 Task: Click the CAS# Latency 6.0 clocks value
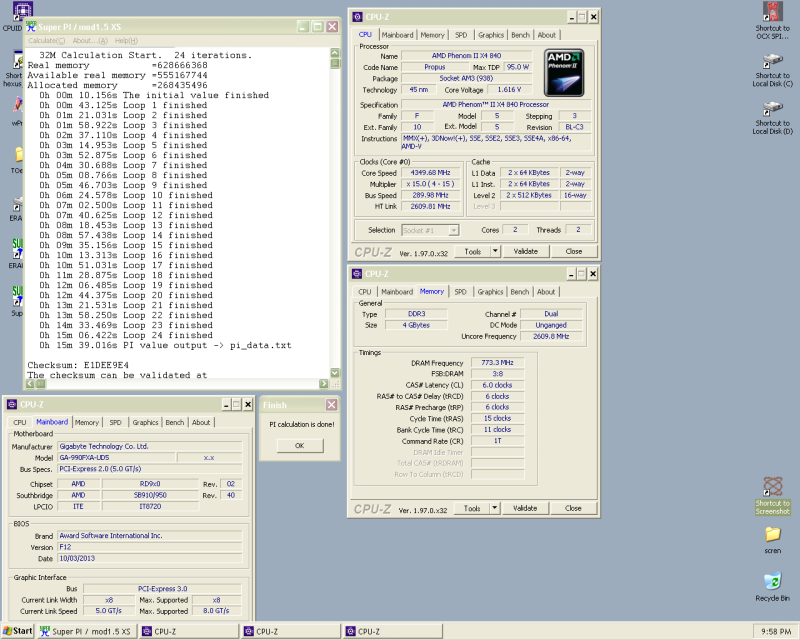(497, 385)
